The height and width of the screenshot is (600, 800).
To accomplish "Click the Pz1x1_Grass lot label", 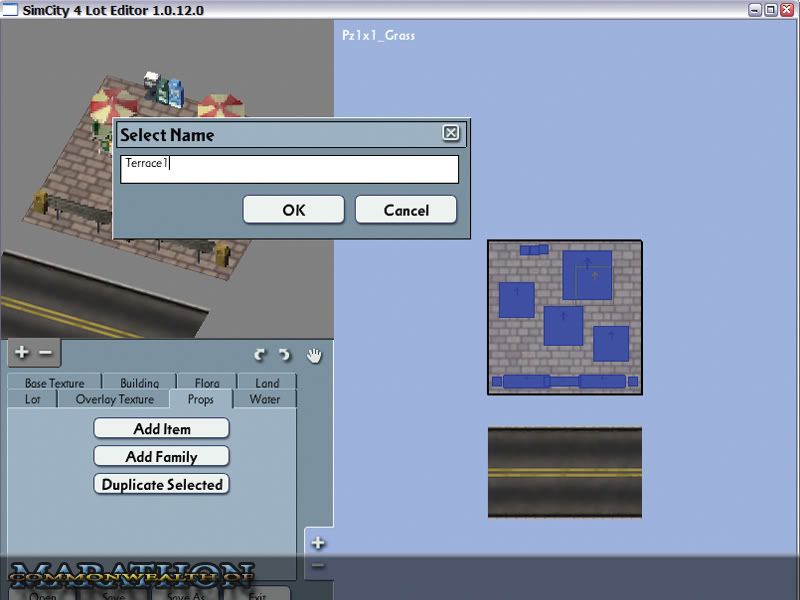I will coord(378,35).
